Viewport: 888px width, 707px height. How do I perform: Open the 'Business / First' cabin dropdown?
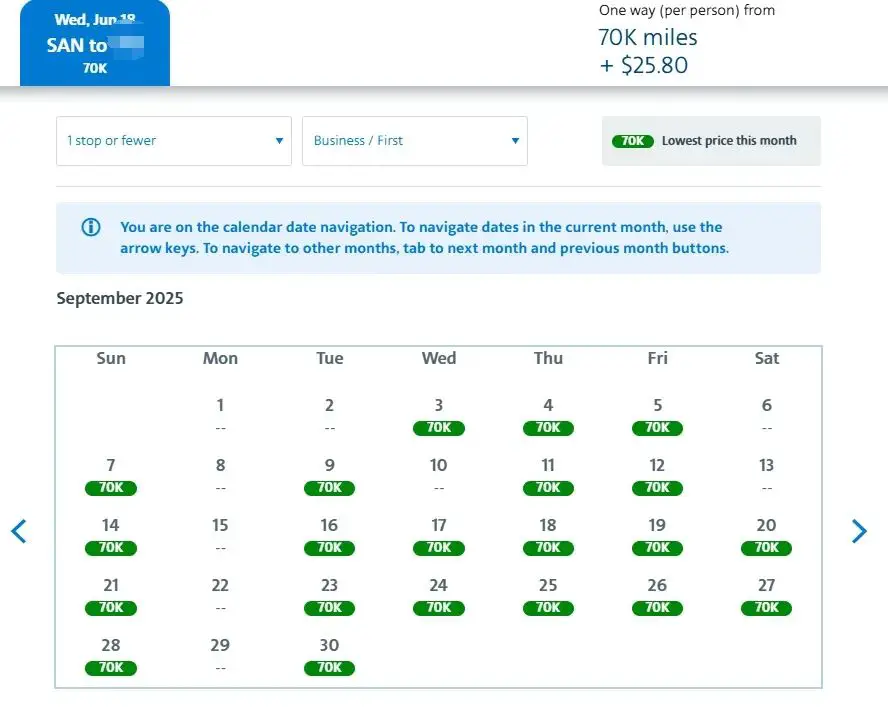[415, 141]
